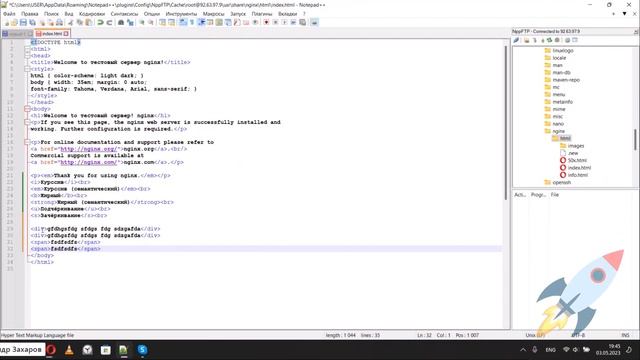
Task: Collapse the html tag fold marker
Action: click(x=27, y=49)
